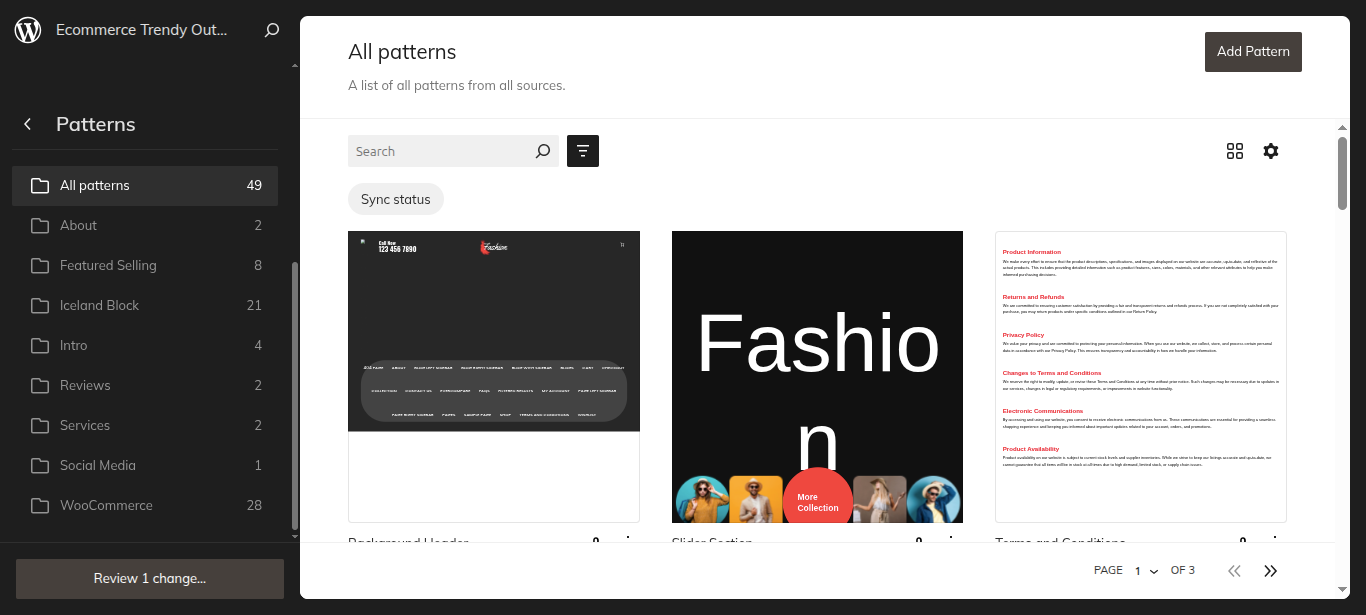Go to the first page arrows

1234,571
